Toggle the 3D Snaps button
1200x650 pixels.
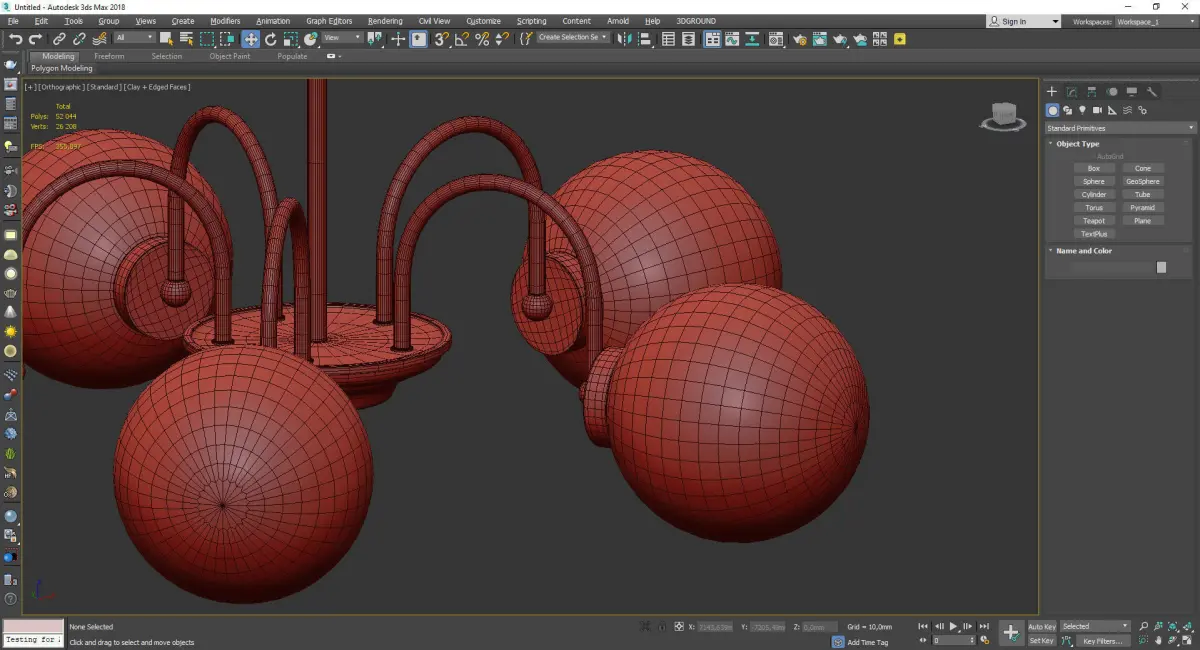[x=441, y=39]
